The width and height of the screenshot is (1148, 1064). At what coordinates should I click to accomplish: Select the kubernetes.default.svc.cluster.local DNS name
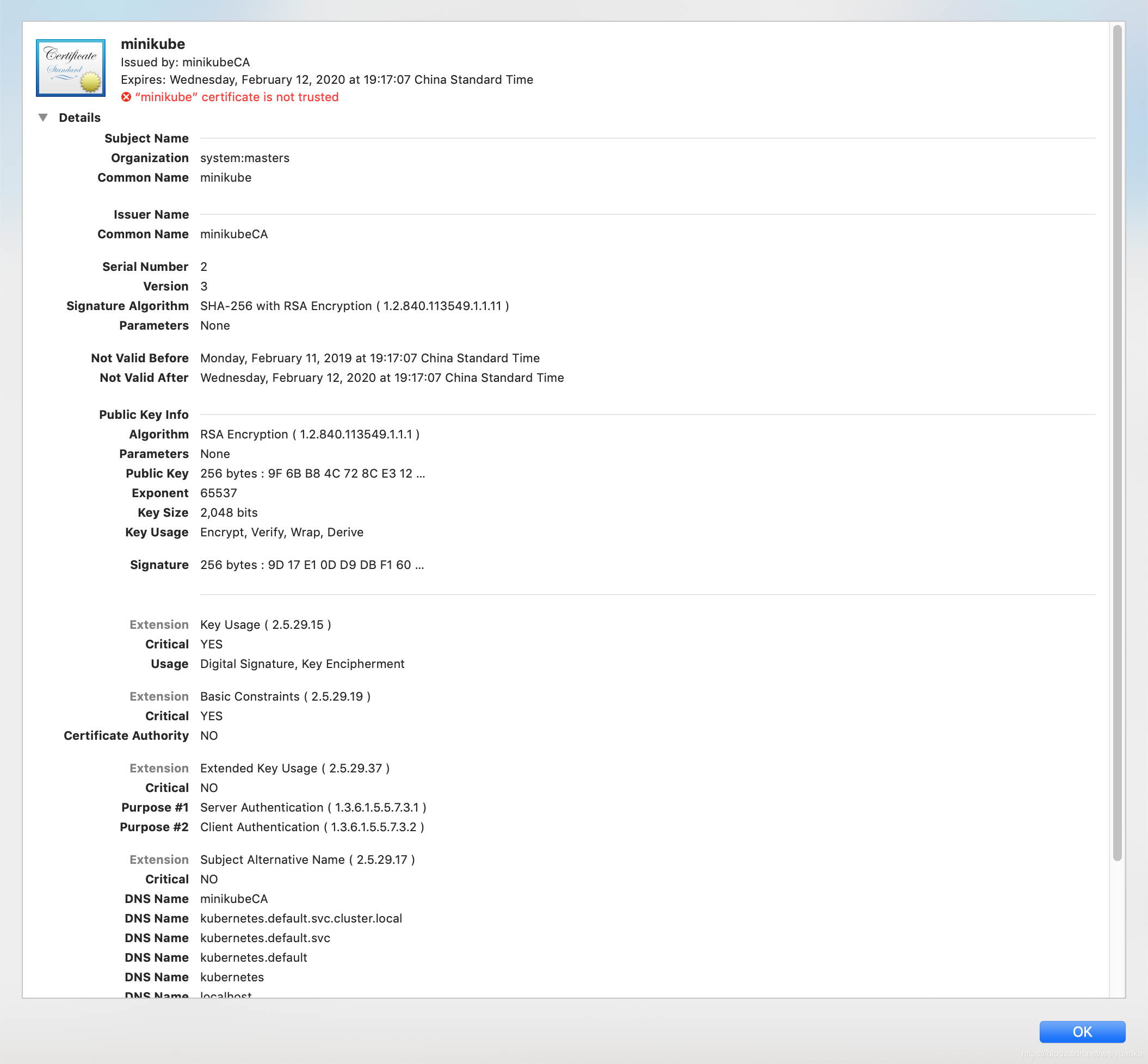pyautogui.click(x=300, y=918)
